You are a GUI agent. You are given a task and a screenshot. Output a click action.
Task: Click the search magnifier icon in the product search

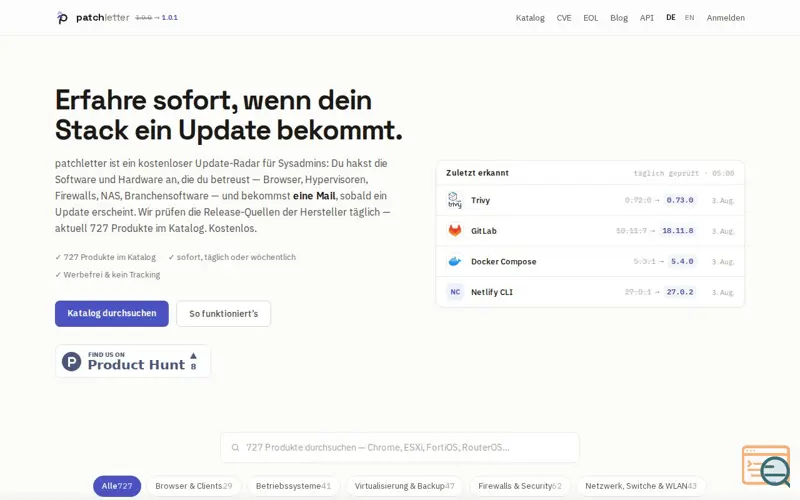coord(235,447)
